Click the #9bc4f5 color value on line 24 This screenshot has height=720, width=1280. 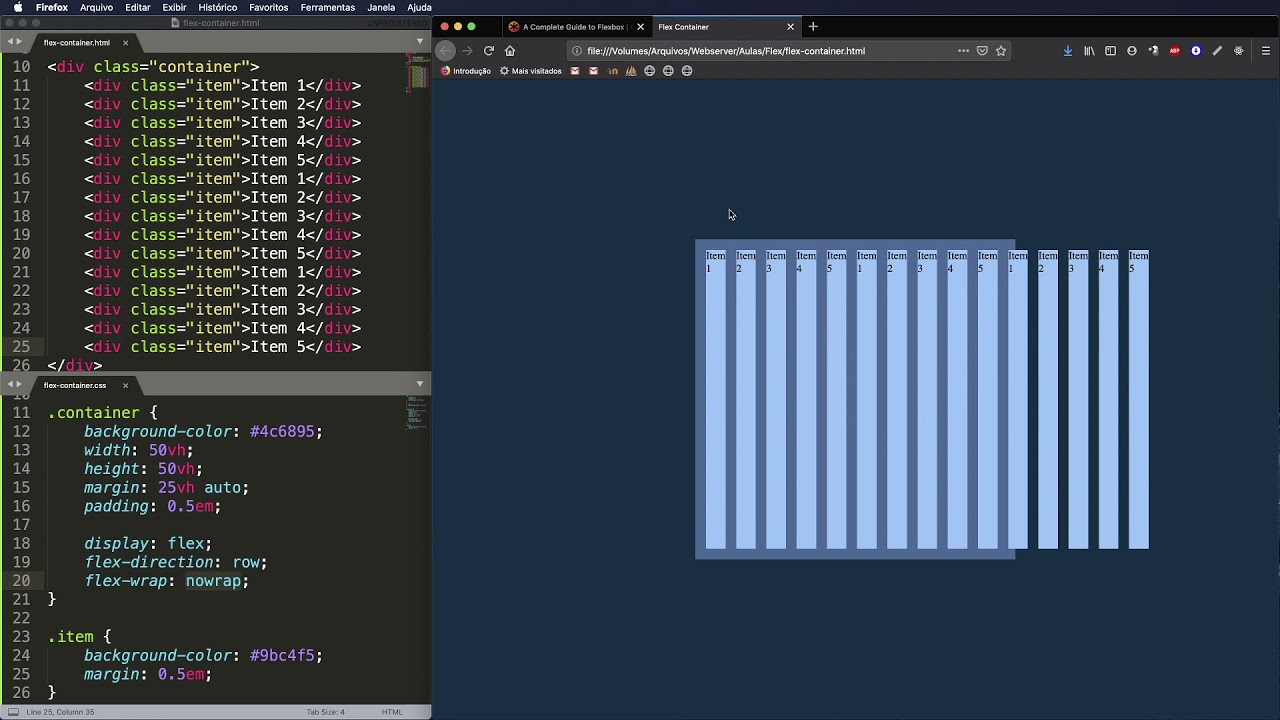tap(282, 656)
